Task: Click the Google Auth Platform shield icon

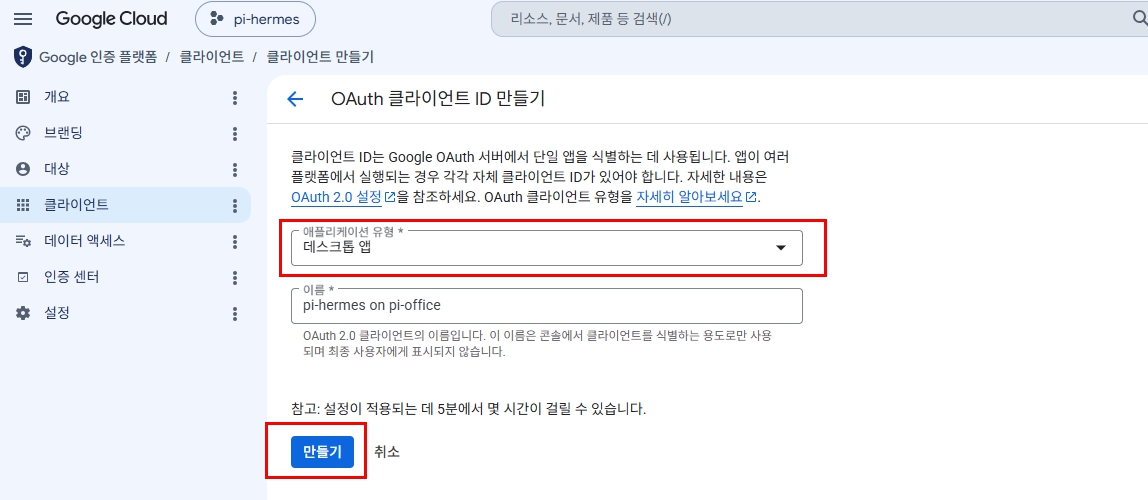Action: 23,56
